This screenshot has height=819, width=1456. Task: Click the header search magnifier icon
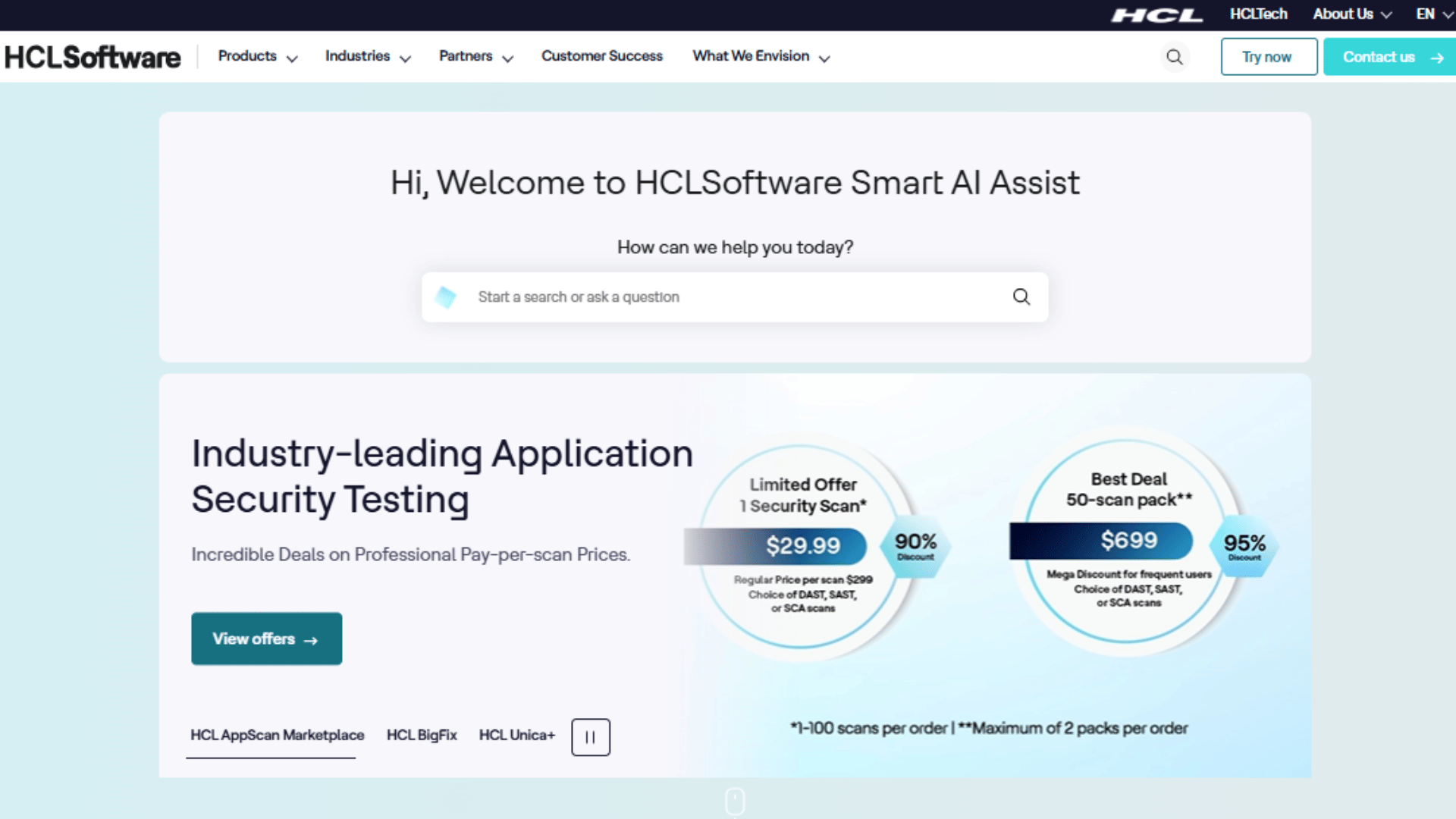click(x=1174, y=57)
